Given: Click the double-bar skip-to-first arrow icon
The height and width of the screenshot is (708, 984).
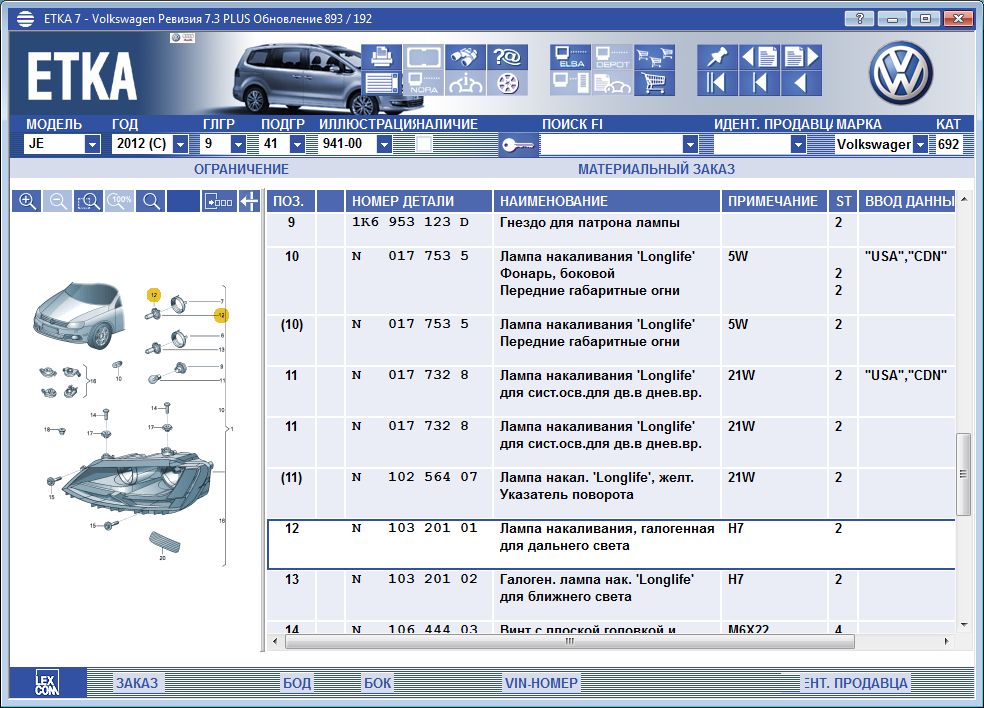Looking at the screenshot, I should pos(717,83).
